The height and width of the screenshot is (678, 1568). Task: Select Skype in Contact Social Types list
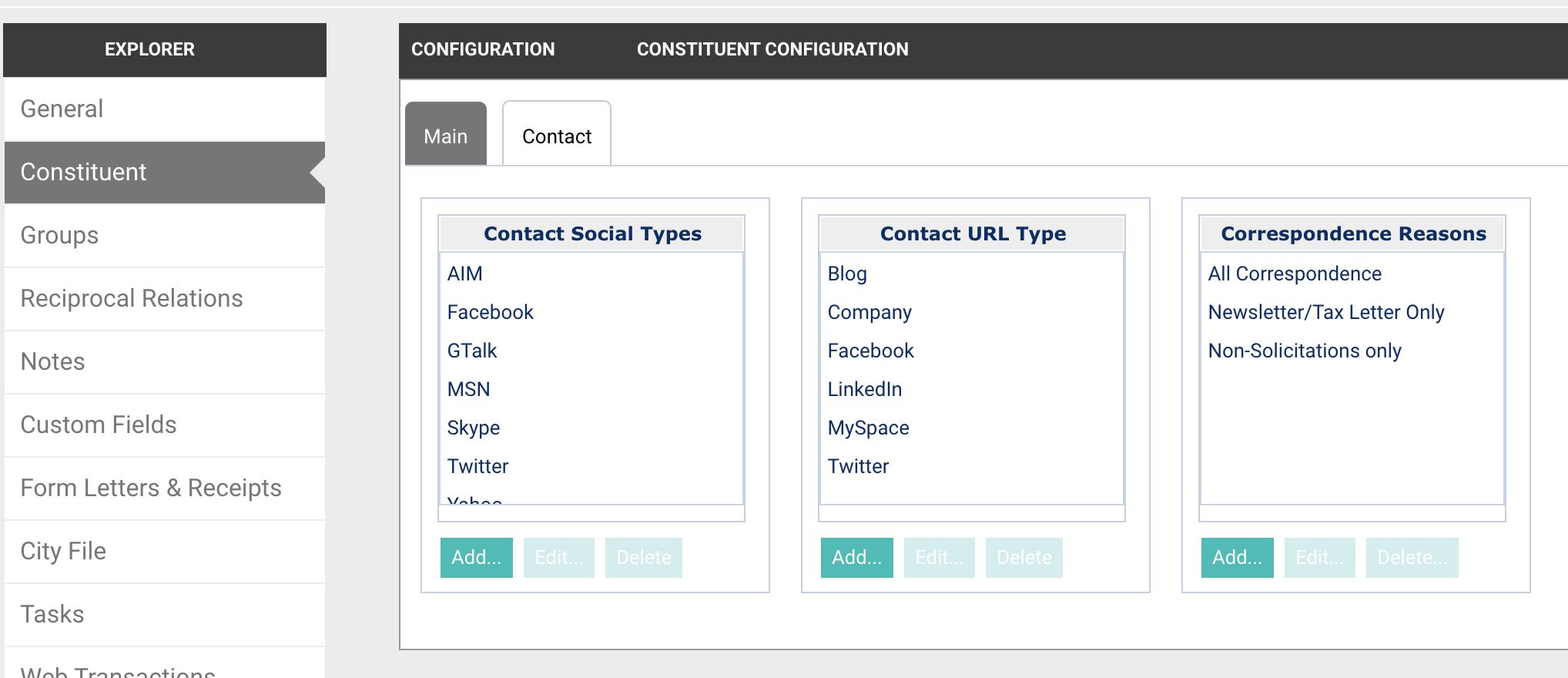[x=473, y=428]
